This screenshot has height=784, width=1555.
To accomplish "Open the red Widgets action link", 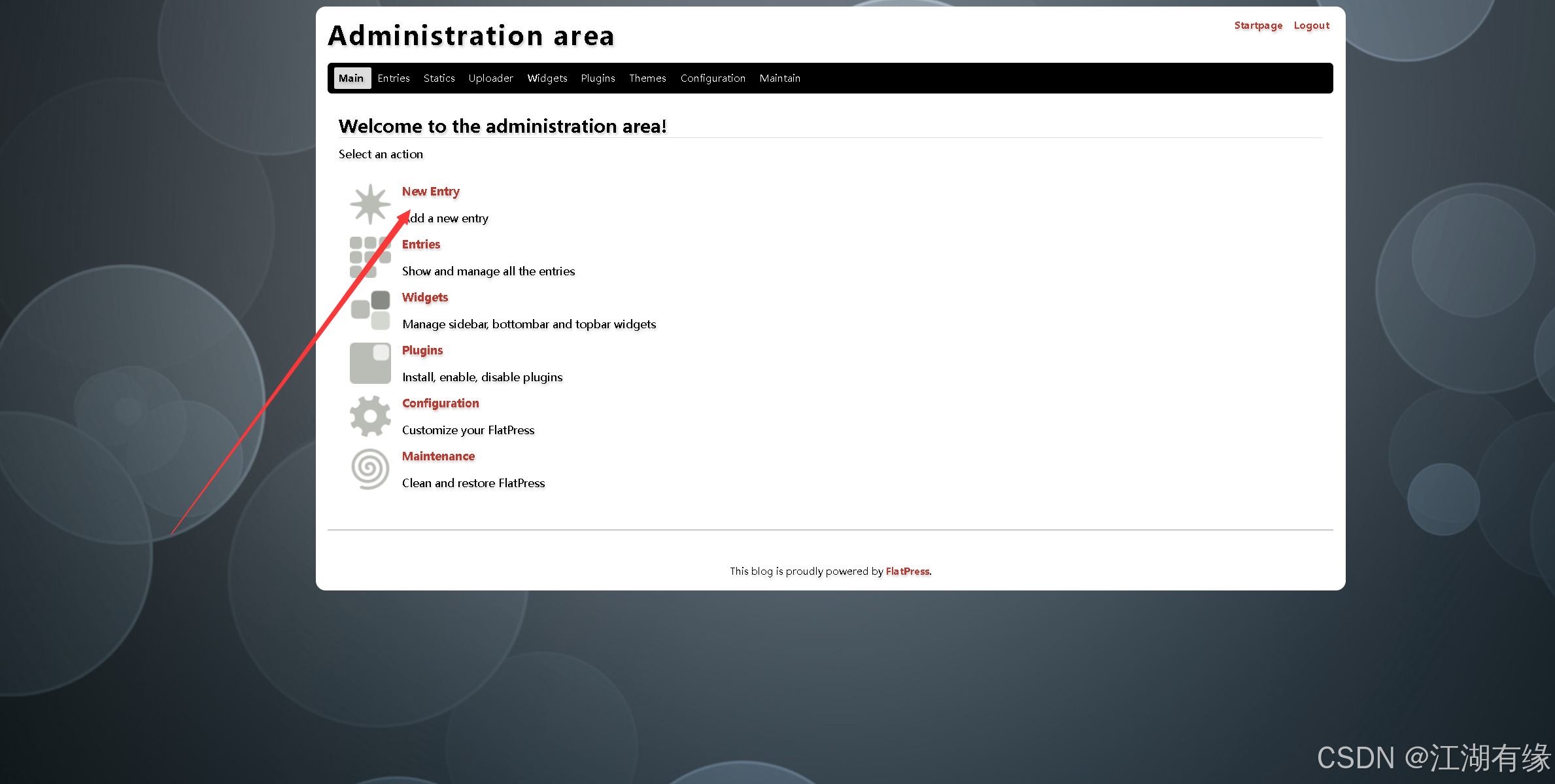I will point(424,298).
